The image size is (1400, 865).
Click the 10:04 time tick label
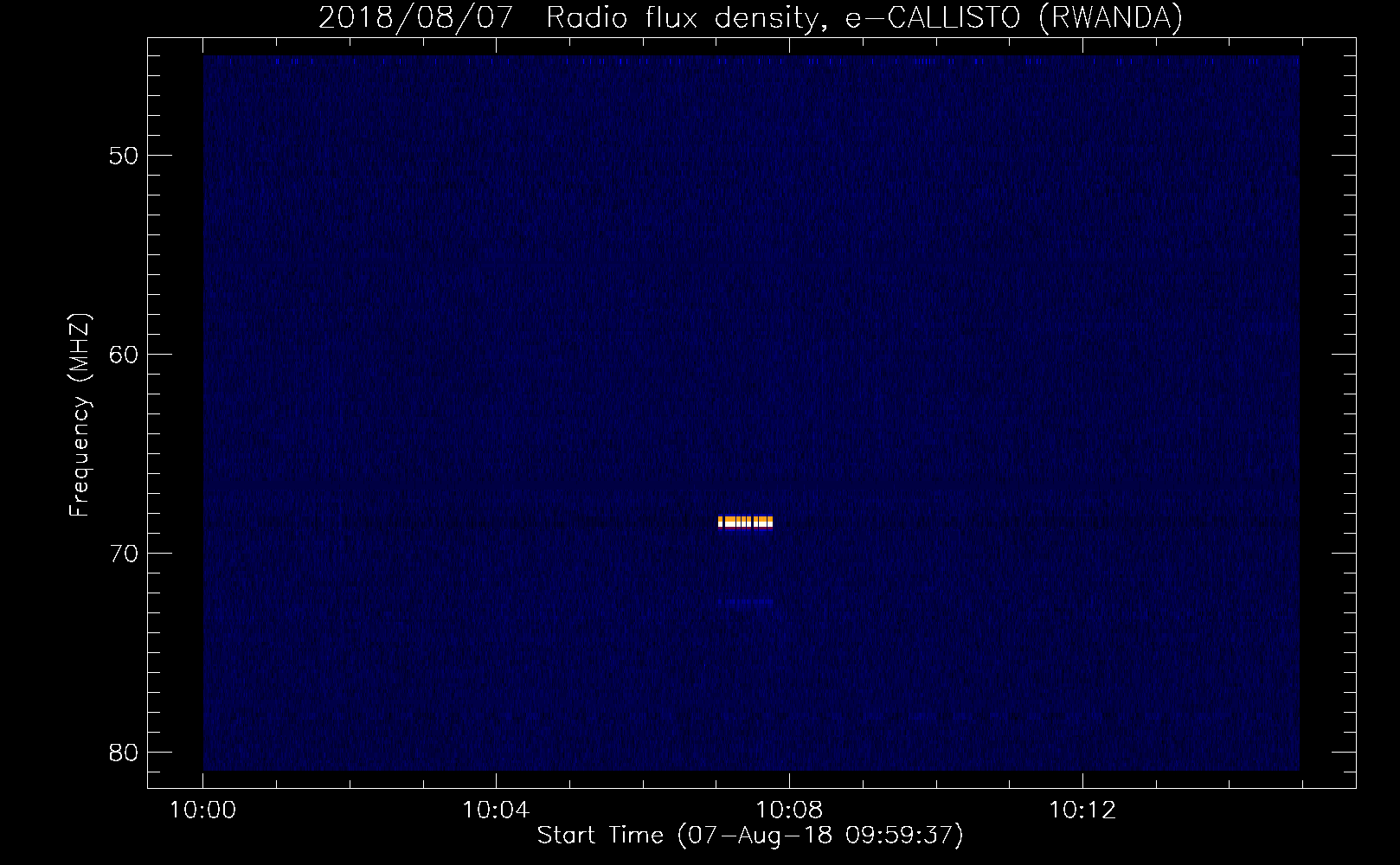coord(496,811)
